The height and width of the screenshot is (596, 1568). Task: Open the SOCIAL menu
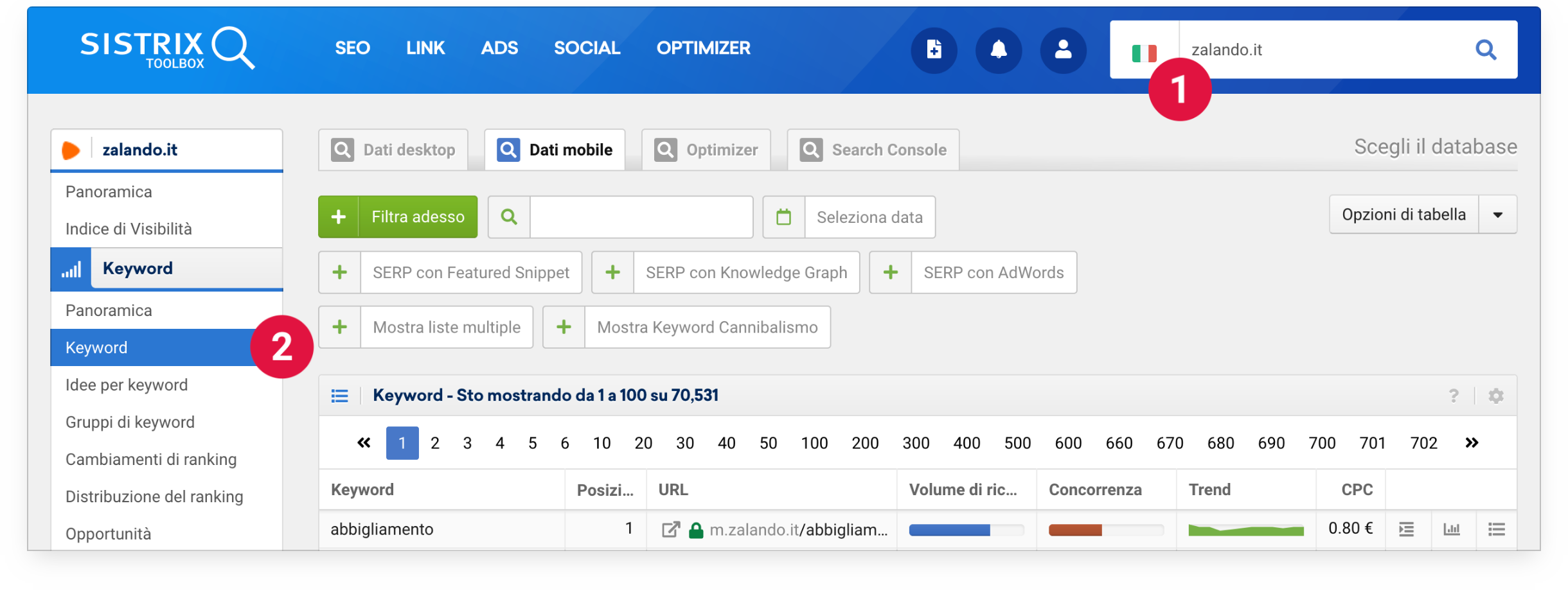587,48
